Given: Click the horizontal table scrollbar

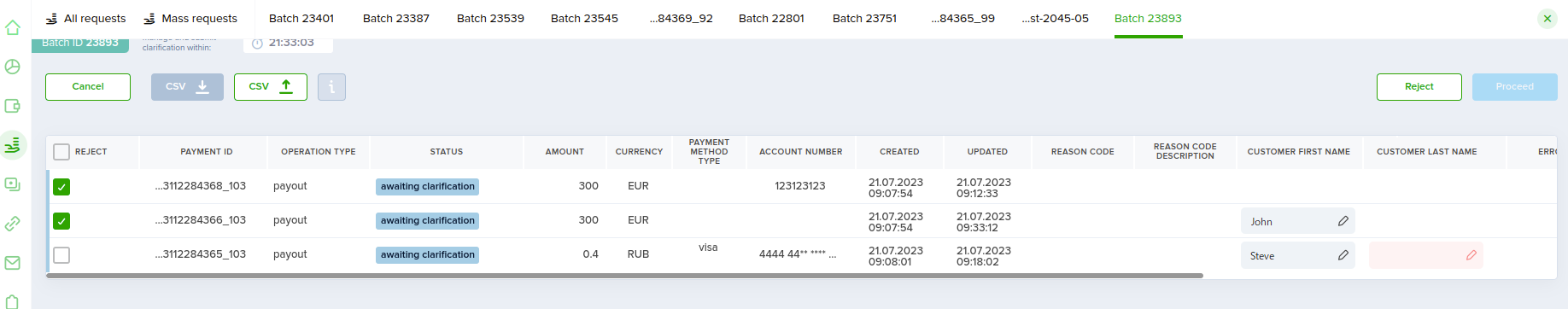Looking at the screenshot, I should [624, 276].
